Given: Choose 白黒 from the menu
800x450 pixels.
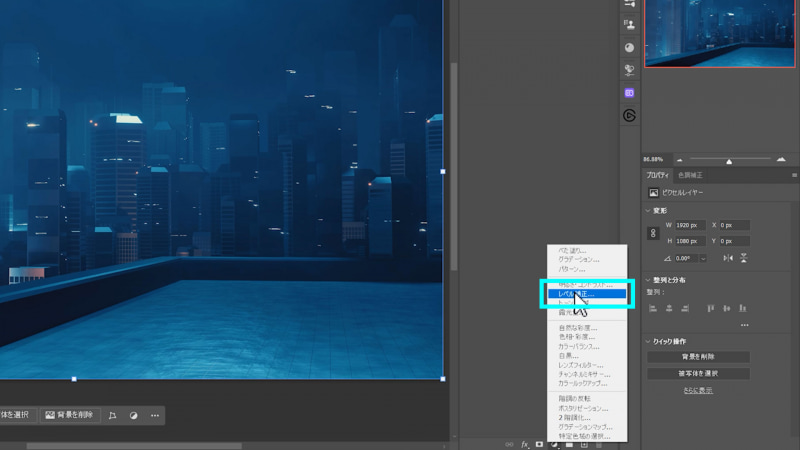Looking at the screenshot, I should coord(587,356).
